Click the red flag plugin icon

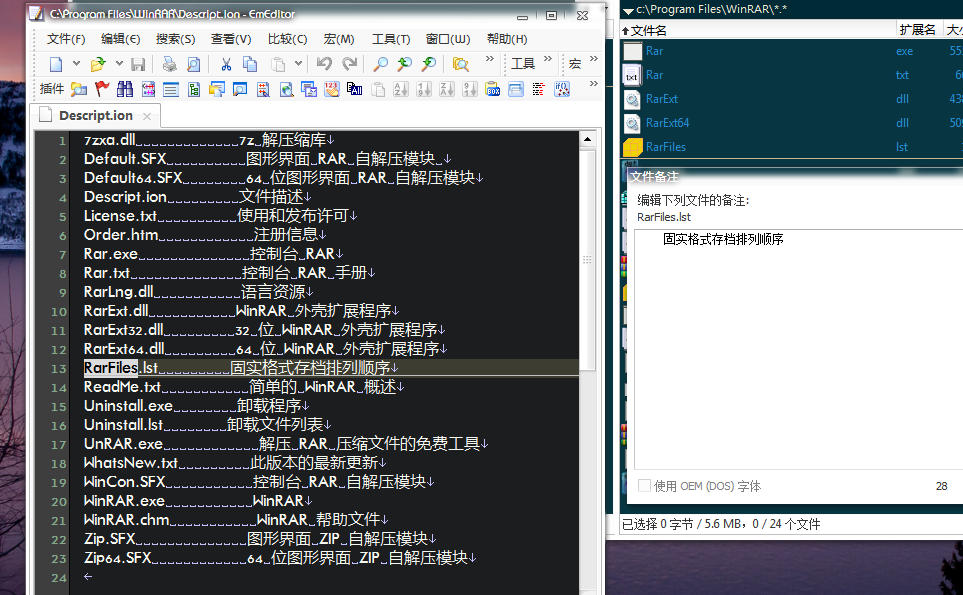[x=102, y=89]
